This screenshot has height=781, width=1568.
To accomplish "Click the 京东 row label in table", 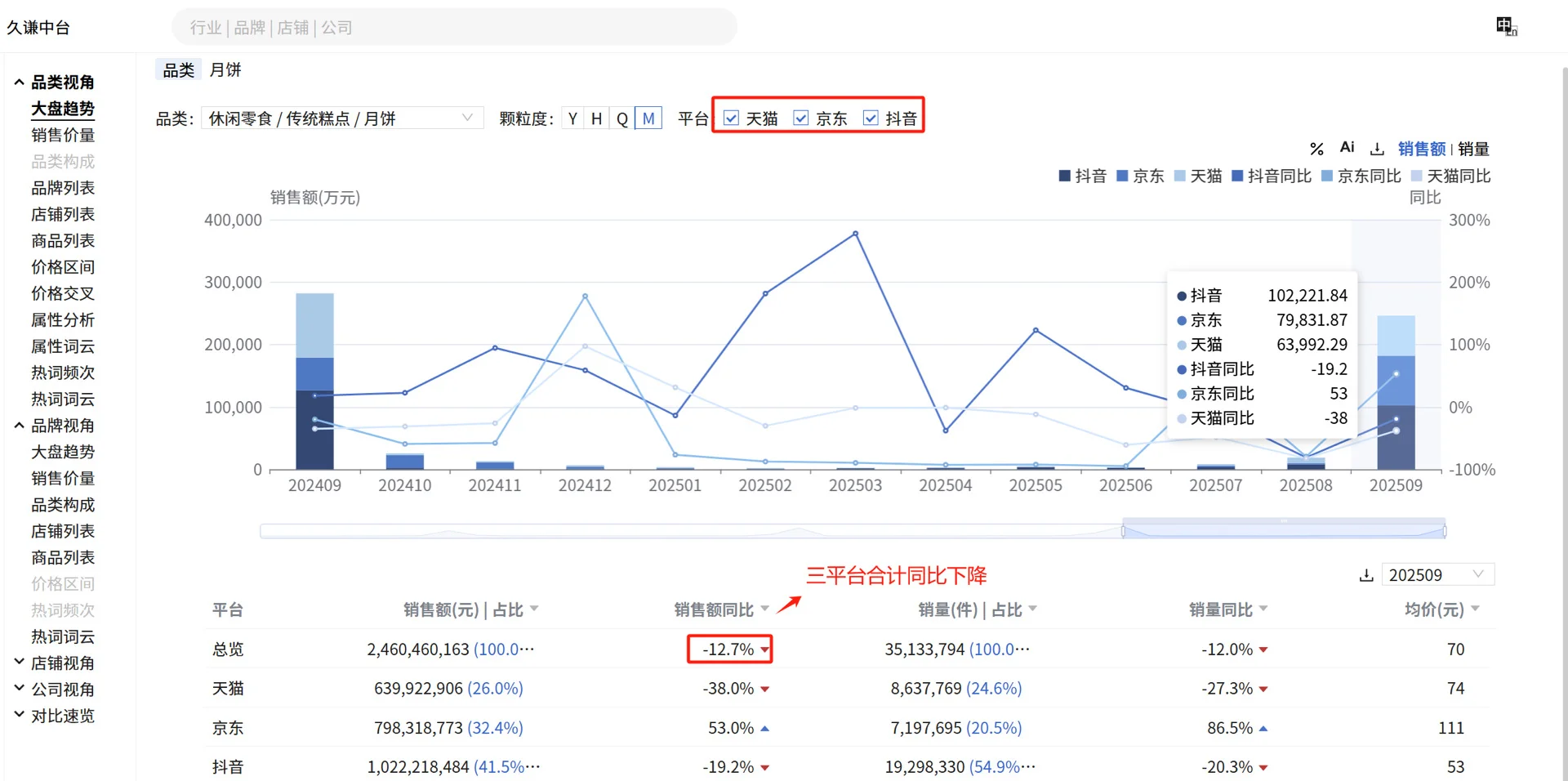I will tap(228, 727).
